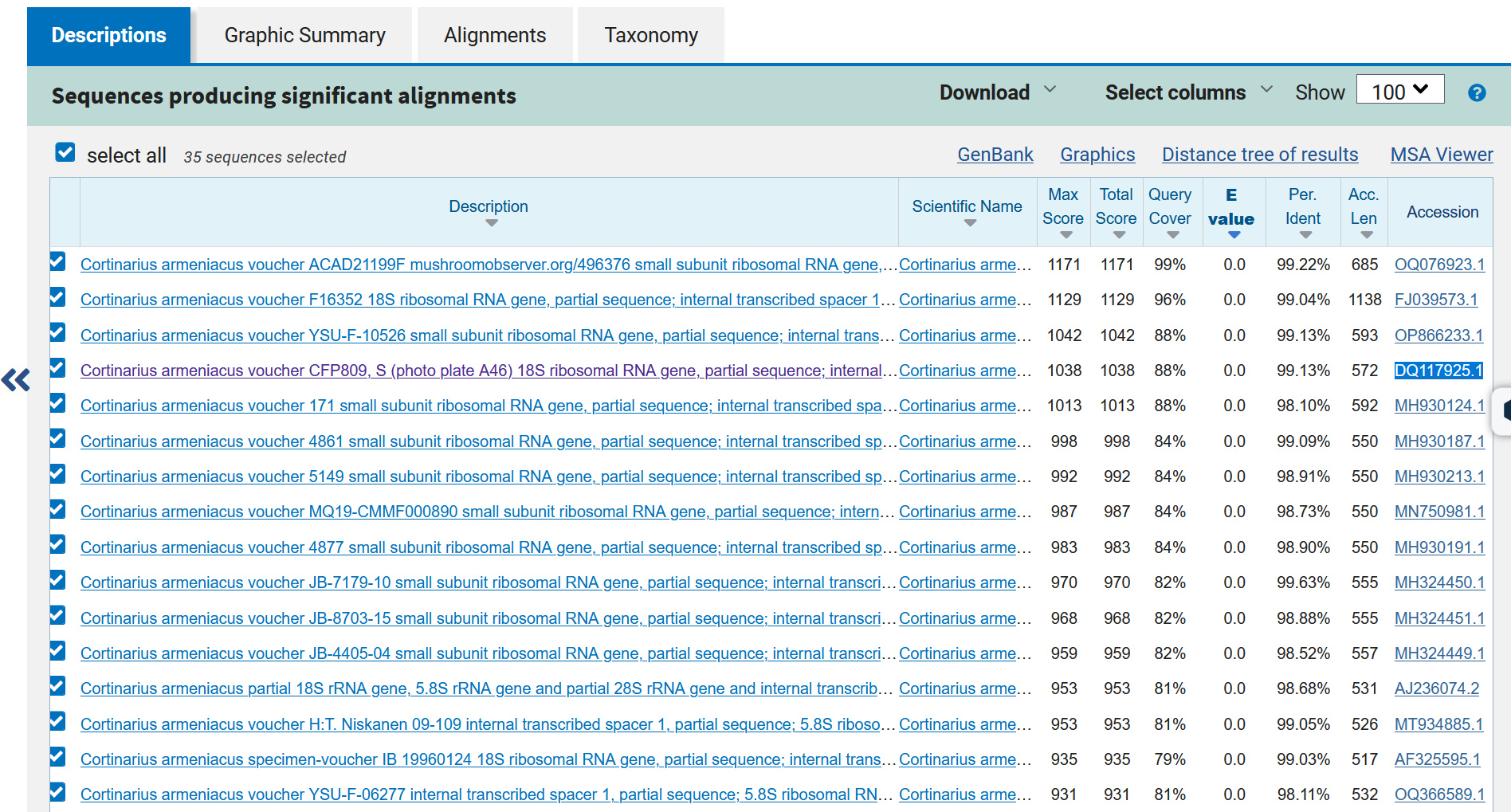
Task: Uncheck the OQ076923.1 row checkbox
Action: click(57, 261)
